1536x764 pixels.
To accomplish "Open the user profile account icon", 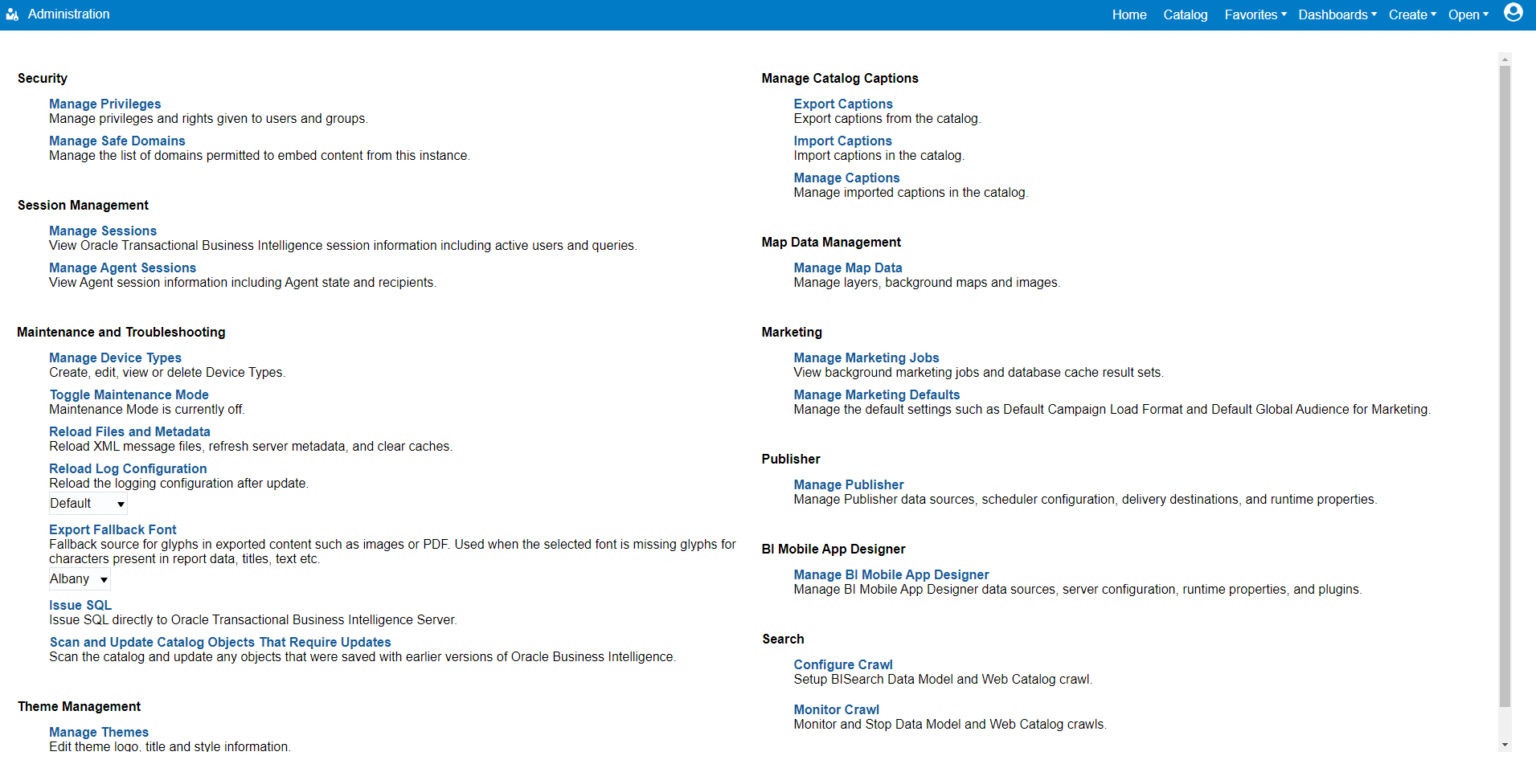I will pyautogui.click(x=1513, y=13).
